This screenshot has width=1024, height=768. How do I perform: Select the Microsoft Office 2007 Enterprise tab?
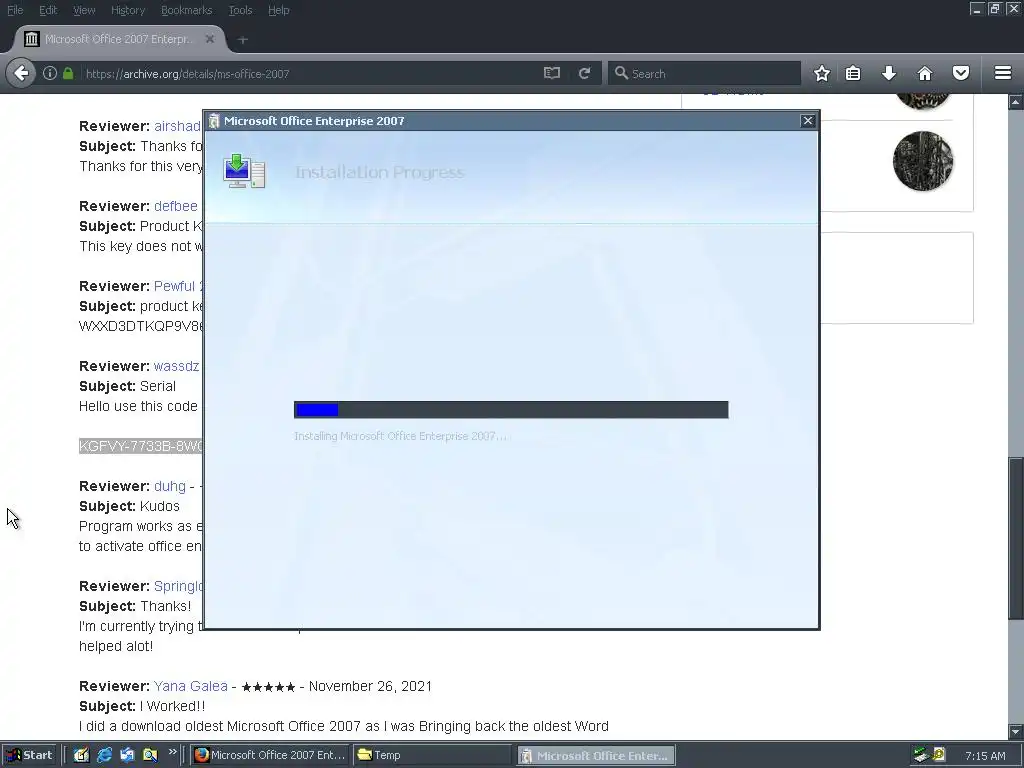pos(119,39)
